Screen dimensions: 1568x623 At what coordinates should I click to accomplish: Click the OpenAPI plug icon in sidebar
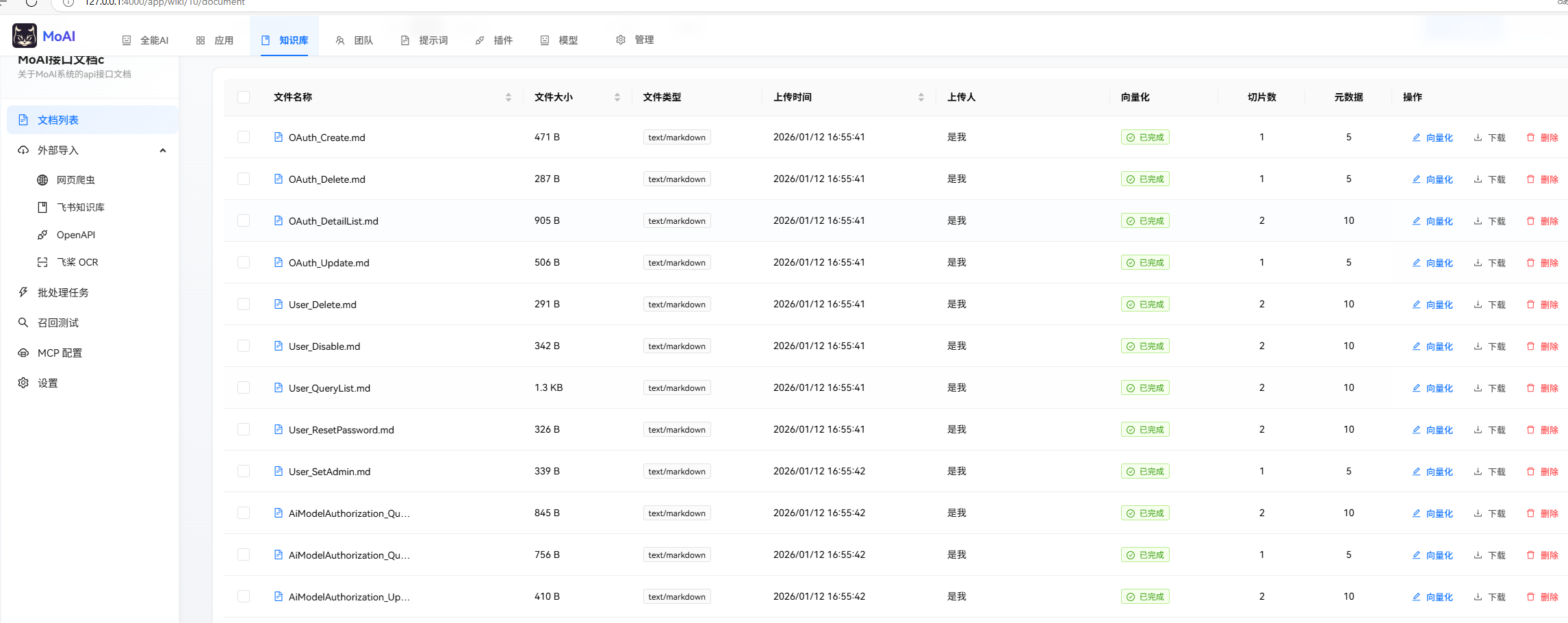point(42,235)
